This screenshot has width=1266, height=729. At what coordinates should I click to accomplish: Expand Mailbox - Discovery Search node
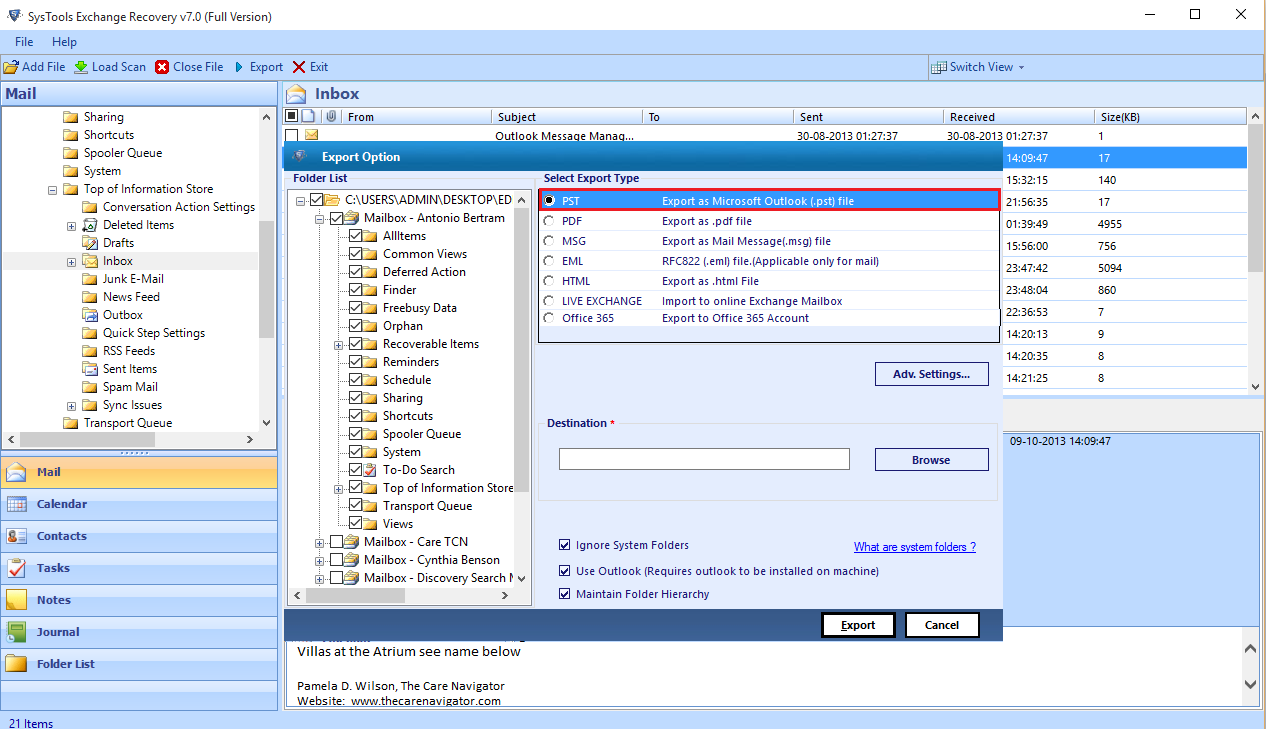point(320,578)
